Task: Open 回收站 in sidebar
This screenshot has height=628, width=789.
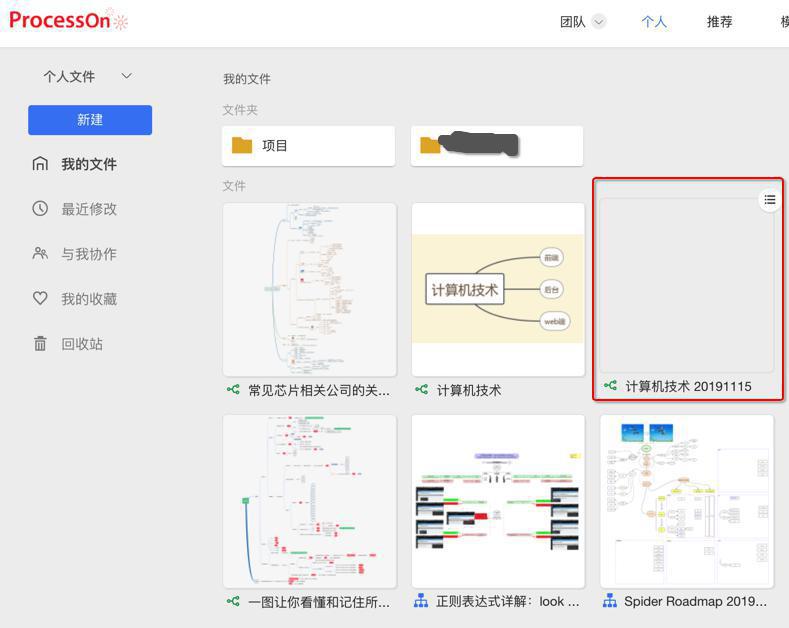Action: click(x=82, y=344)
